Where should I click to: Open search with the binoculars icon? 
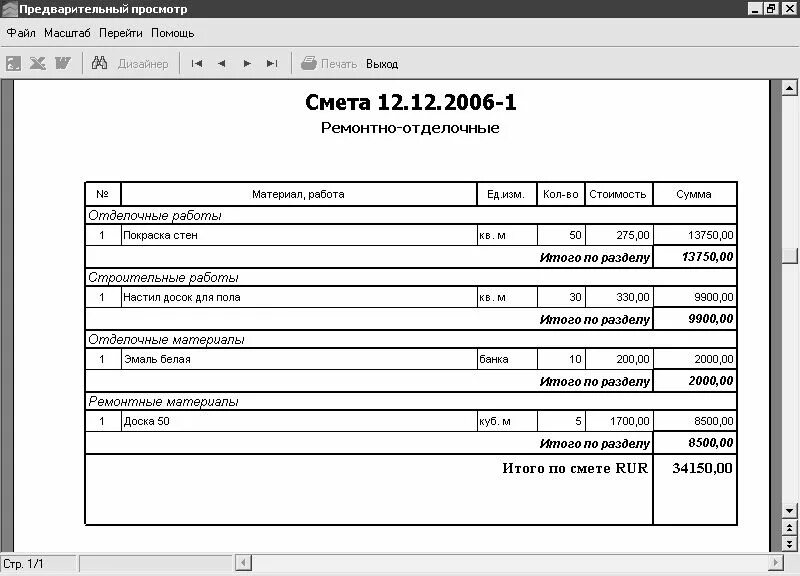point(99,63)
